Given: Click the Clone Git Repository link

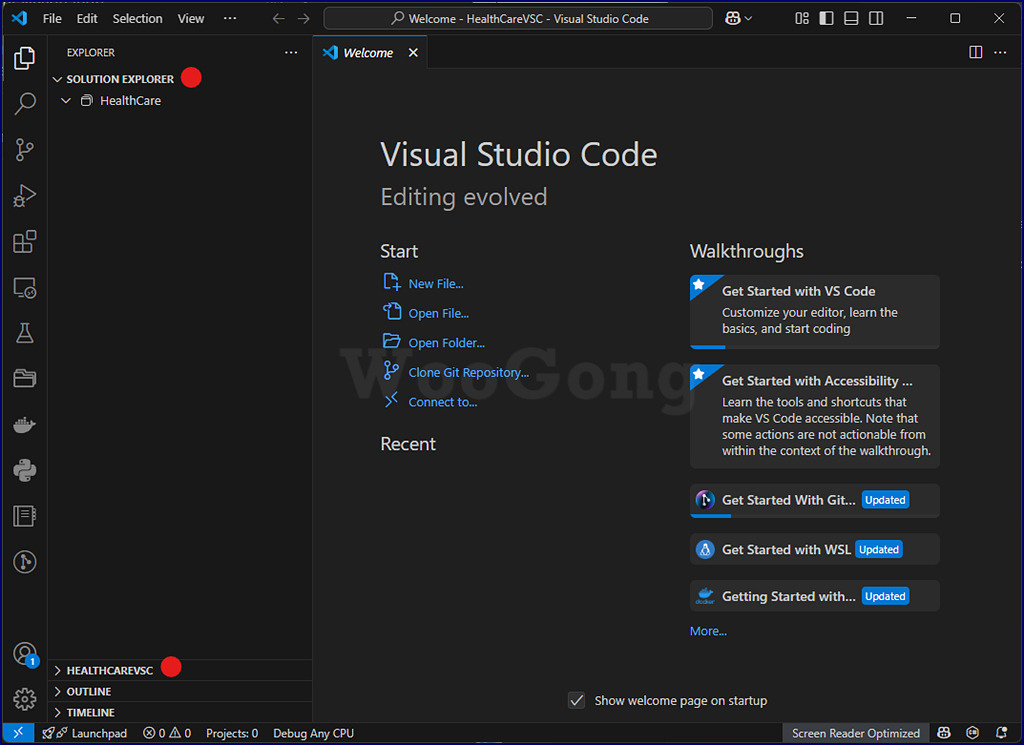Looking at the screenshot, I should pyautogui.click(x=468, y=373).
